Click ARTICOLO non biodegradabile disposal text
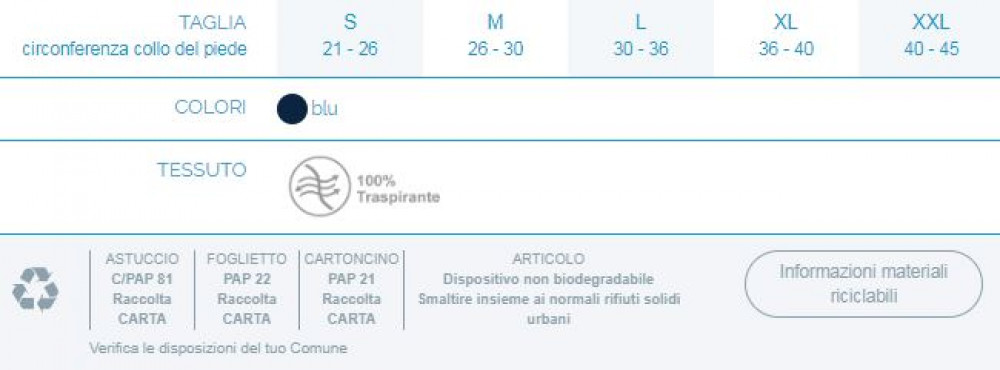 pyautogui.click(x=548, y=288)
